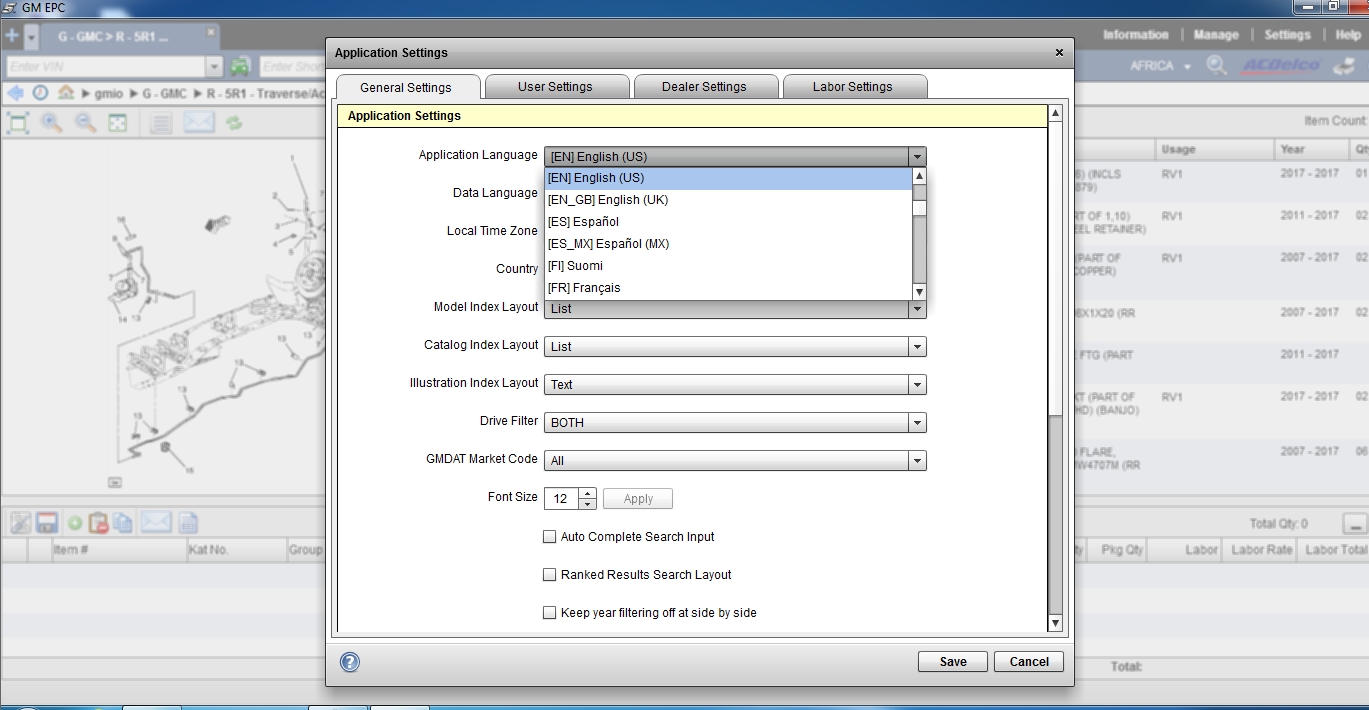
Task: Zoom in on the illustration with the plus magnifier
Action: [x=51, y=123]
